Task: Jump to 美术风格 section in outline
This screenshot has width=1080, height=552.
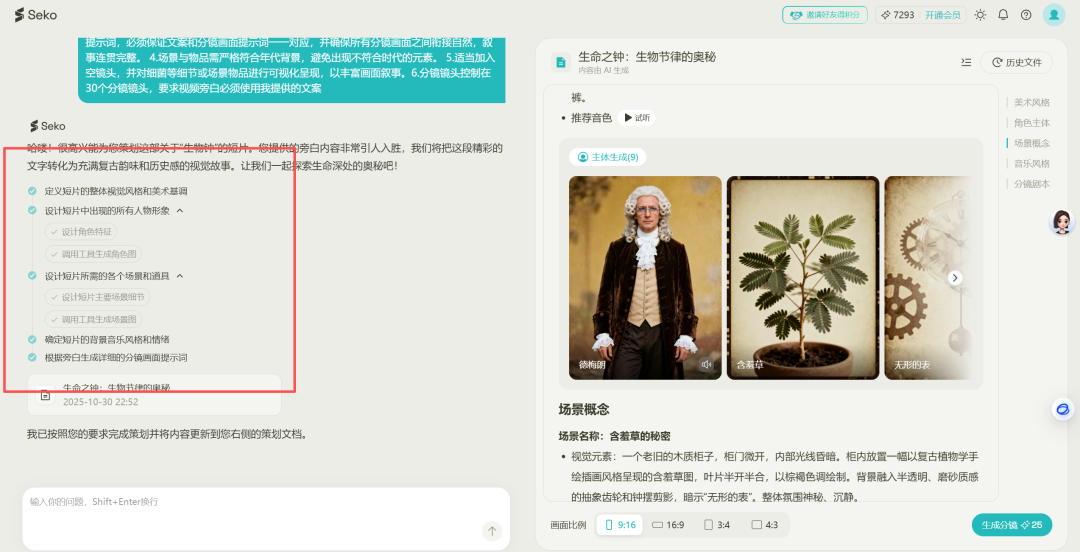Action: coord(1031,102)
